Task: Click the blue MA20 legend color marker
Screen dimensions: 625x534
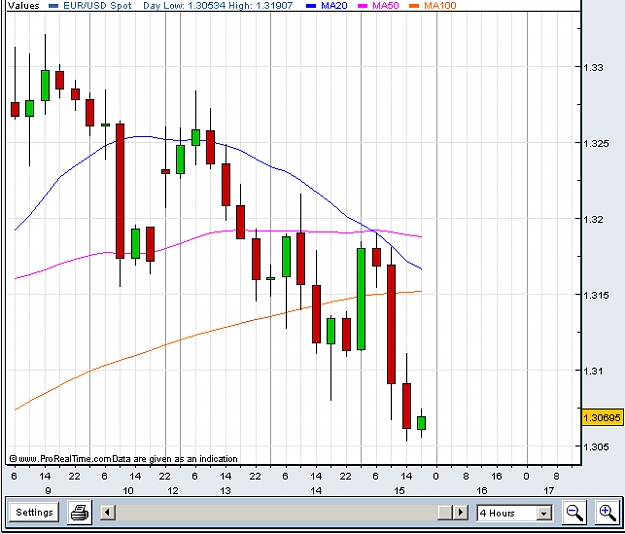Action: click(x=312, y=6)
